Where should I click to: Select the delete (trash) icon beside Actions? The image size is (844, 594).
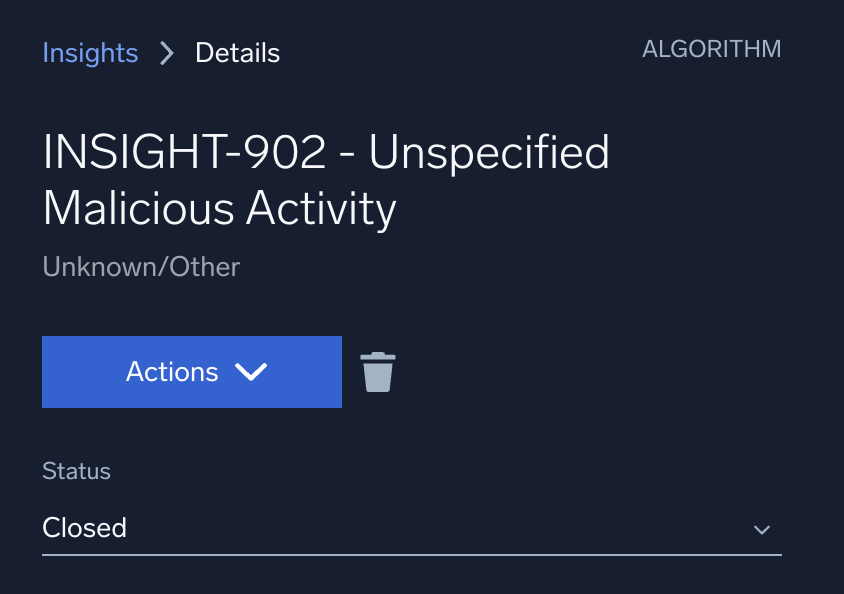click(377, 371)
